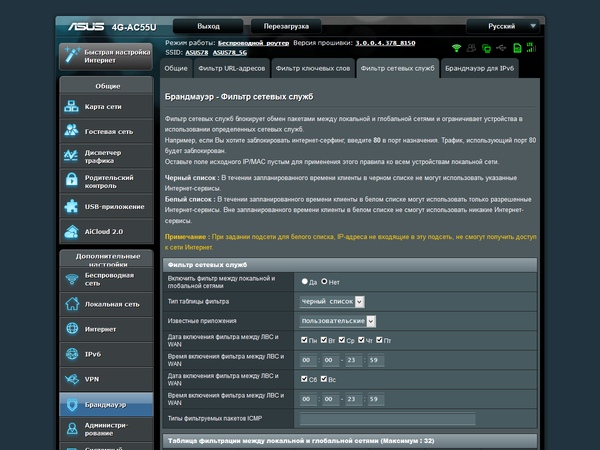Viewport: 600px width, 450px height.
Task: Click weekend end minute field '59'
Action: point(376,399)
